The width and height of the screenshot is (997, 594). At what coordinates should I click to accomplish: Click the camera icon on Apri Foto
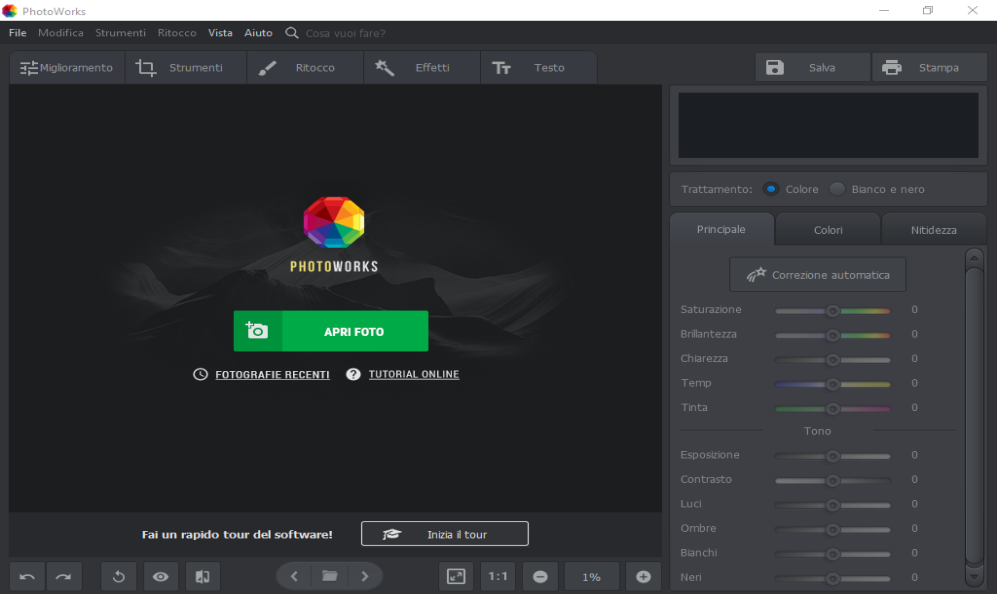[x=257, y=330]
